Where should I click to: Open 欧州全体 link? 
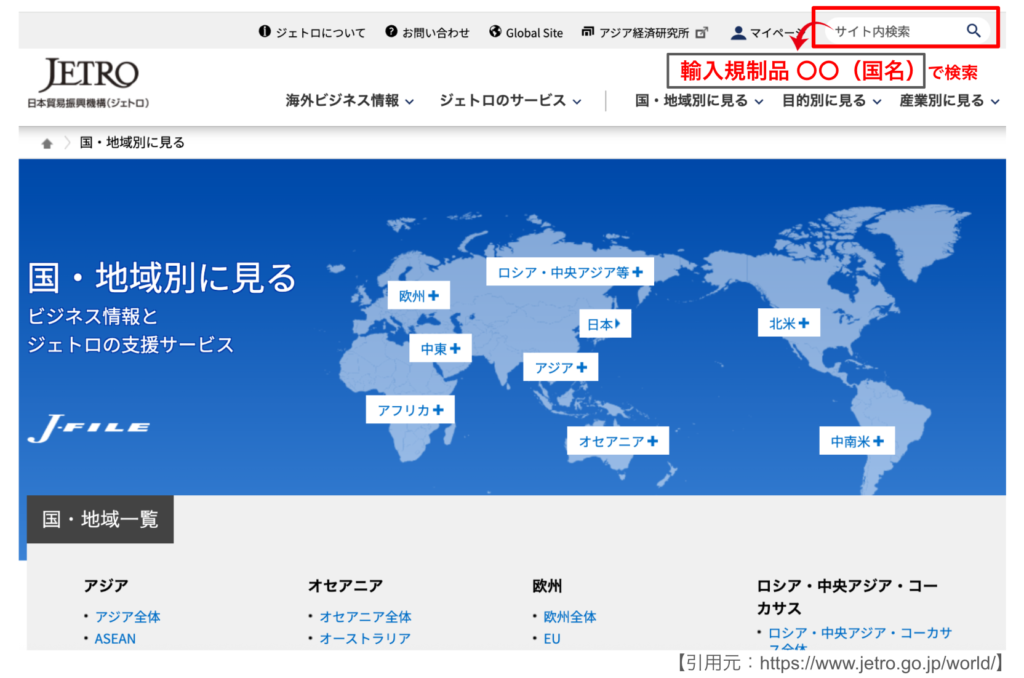(569, 616)
